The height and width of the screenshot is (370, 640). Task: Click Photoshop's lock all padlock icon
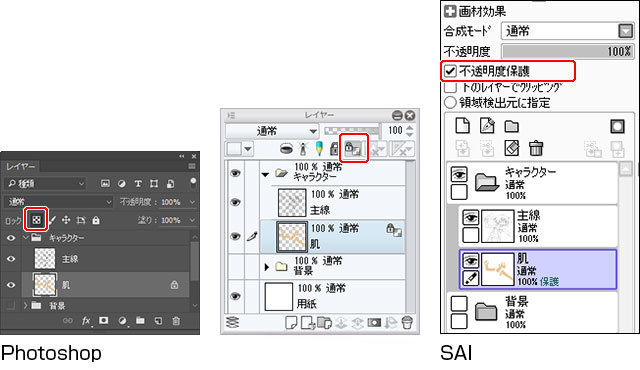click(96, 220)
